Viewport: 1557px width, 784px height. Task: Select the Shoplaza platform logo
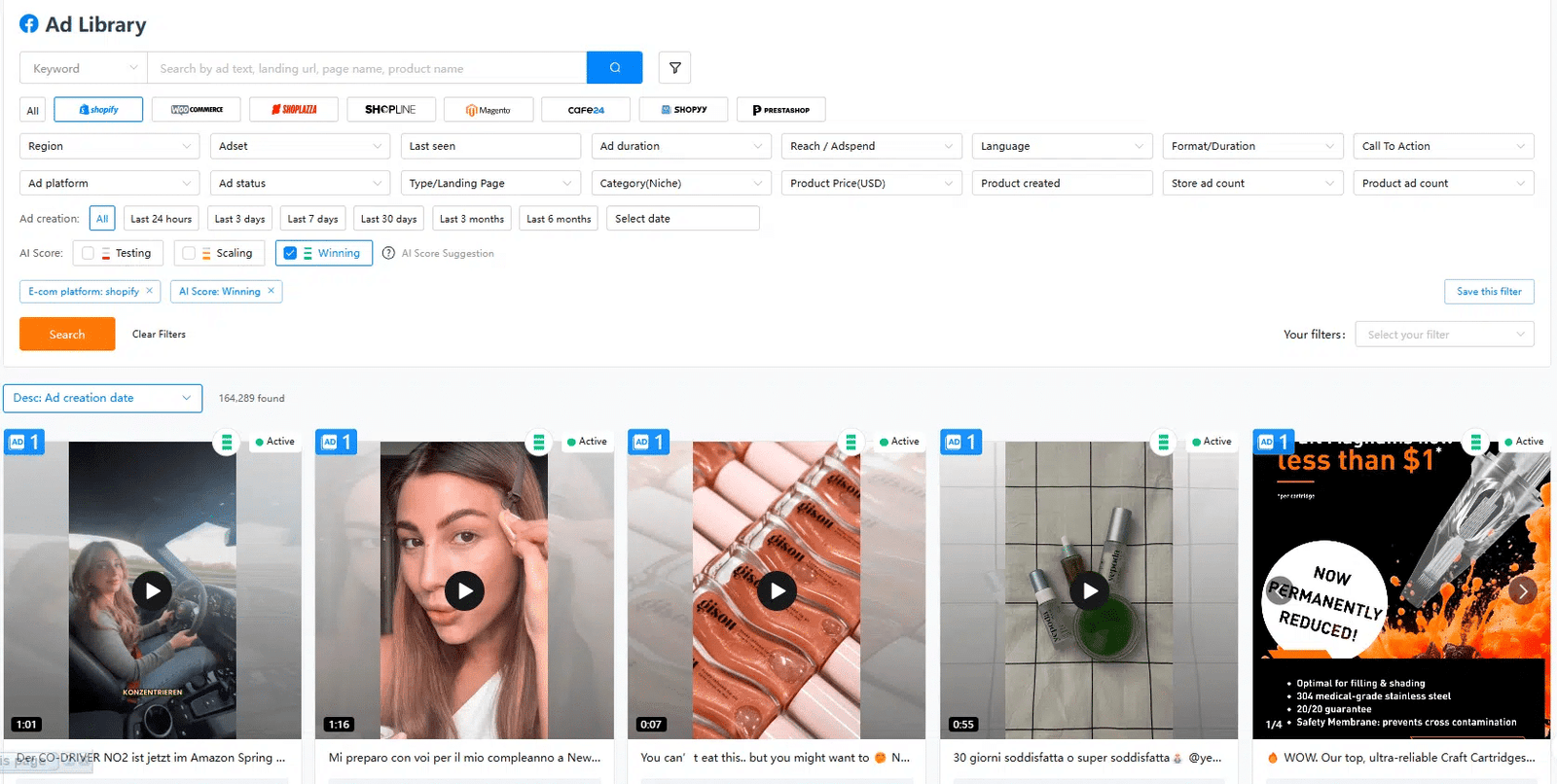point(294,110)
